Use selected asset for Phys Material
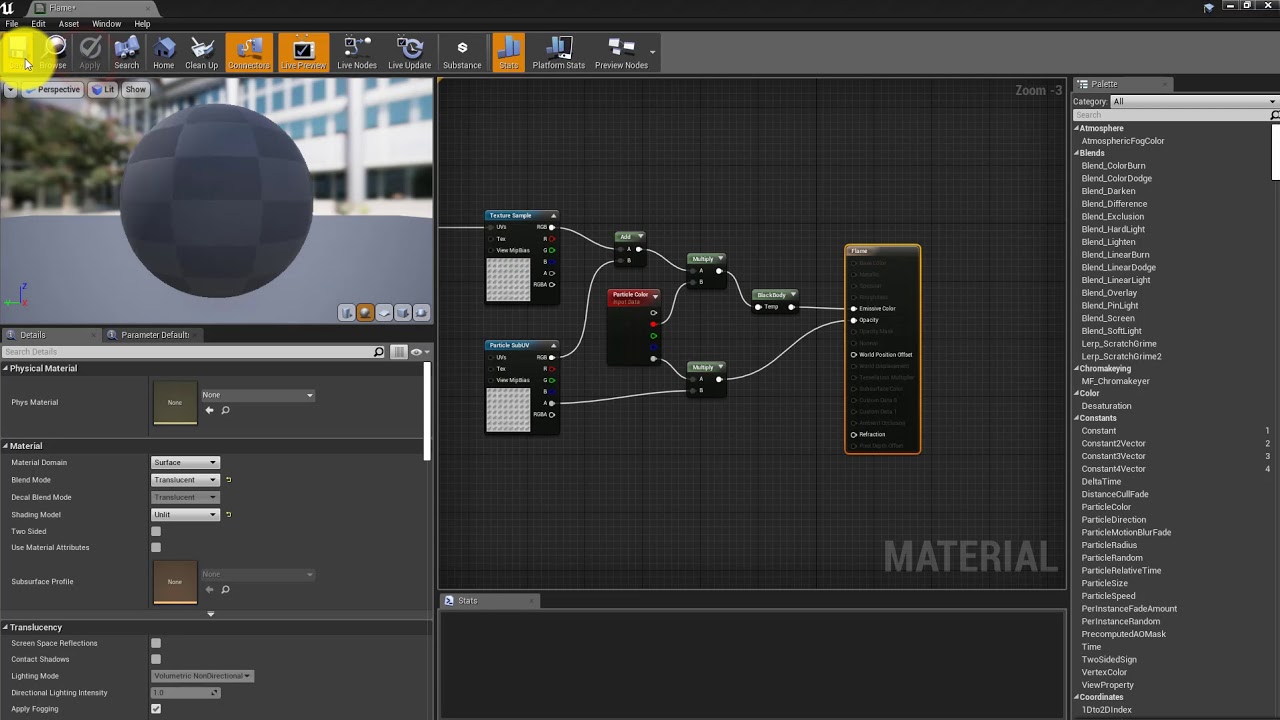 (209, 410)
